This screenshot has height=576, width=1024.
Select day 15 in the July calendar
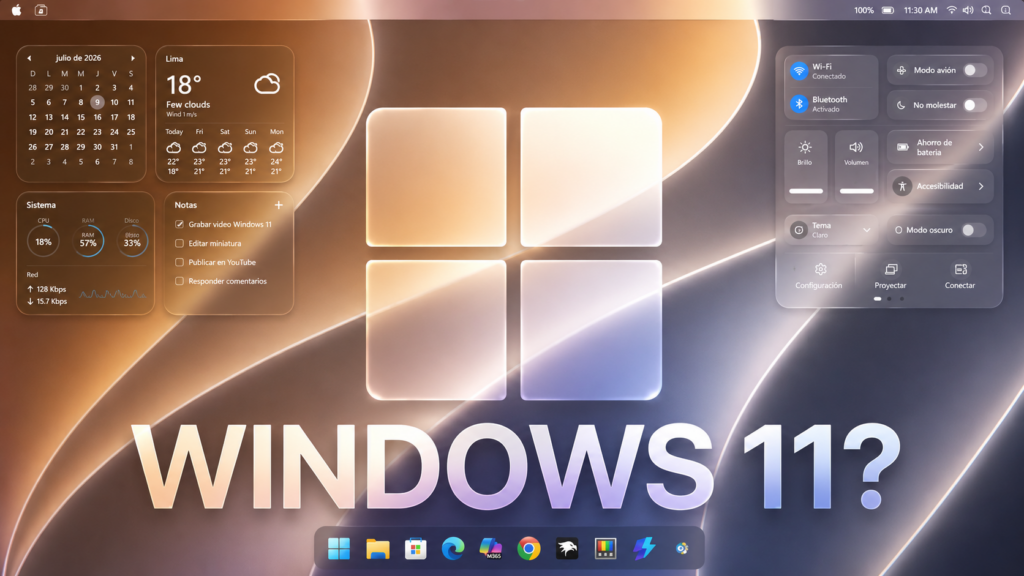tap(81, 118)
